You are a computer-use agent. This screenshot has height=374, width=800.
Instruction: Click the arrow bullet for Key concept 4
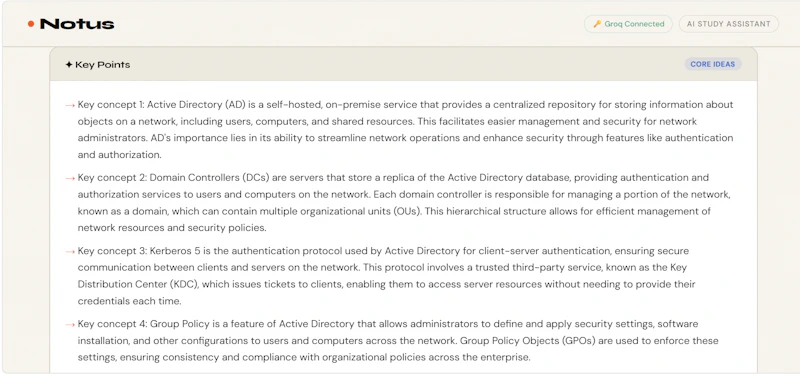point(70,325)
